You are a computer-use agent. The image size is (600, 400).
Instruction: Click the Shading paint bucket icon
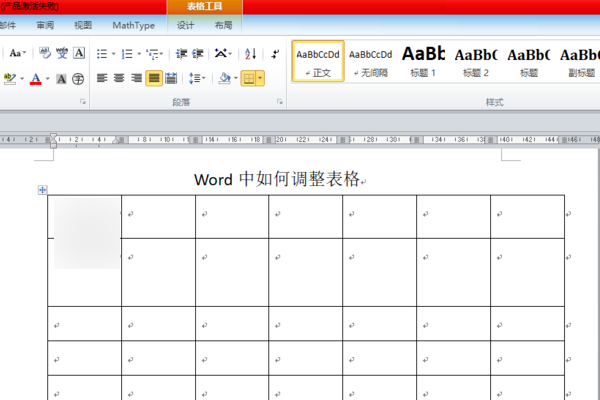coord(224,78)
